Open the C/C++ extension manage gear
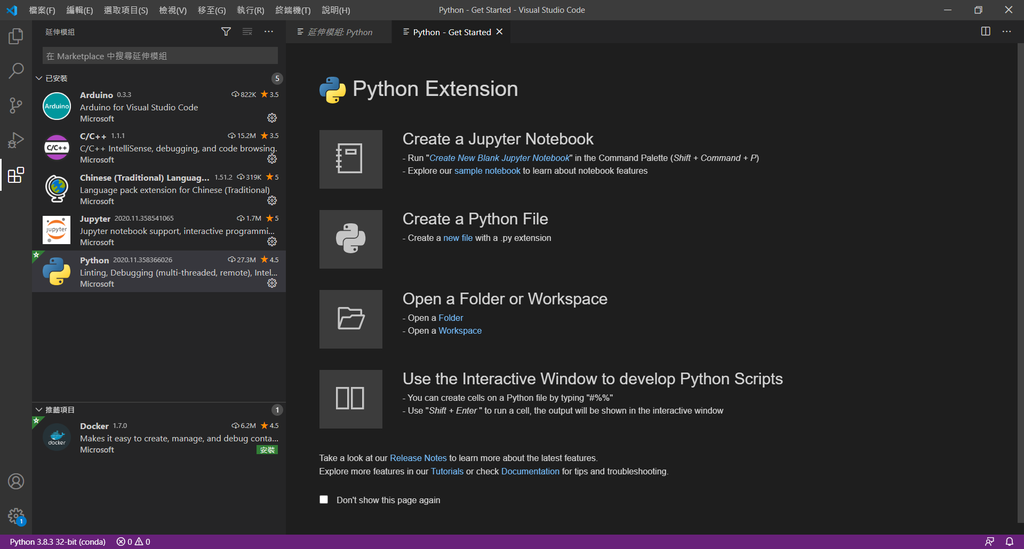This screenshot has width=1024, height=549. 272,159
